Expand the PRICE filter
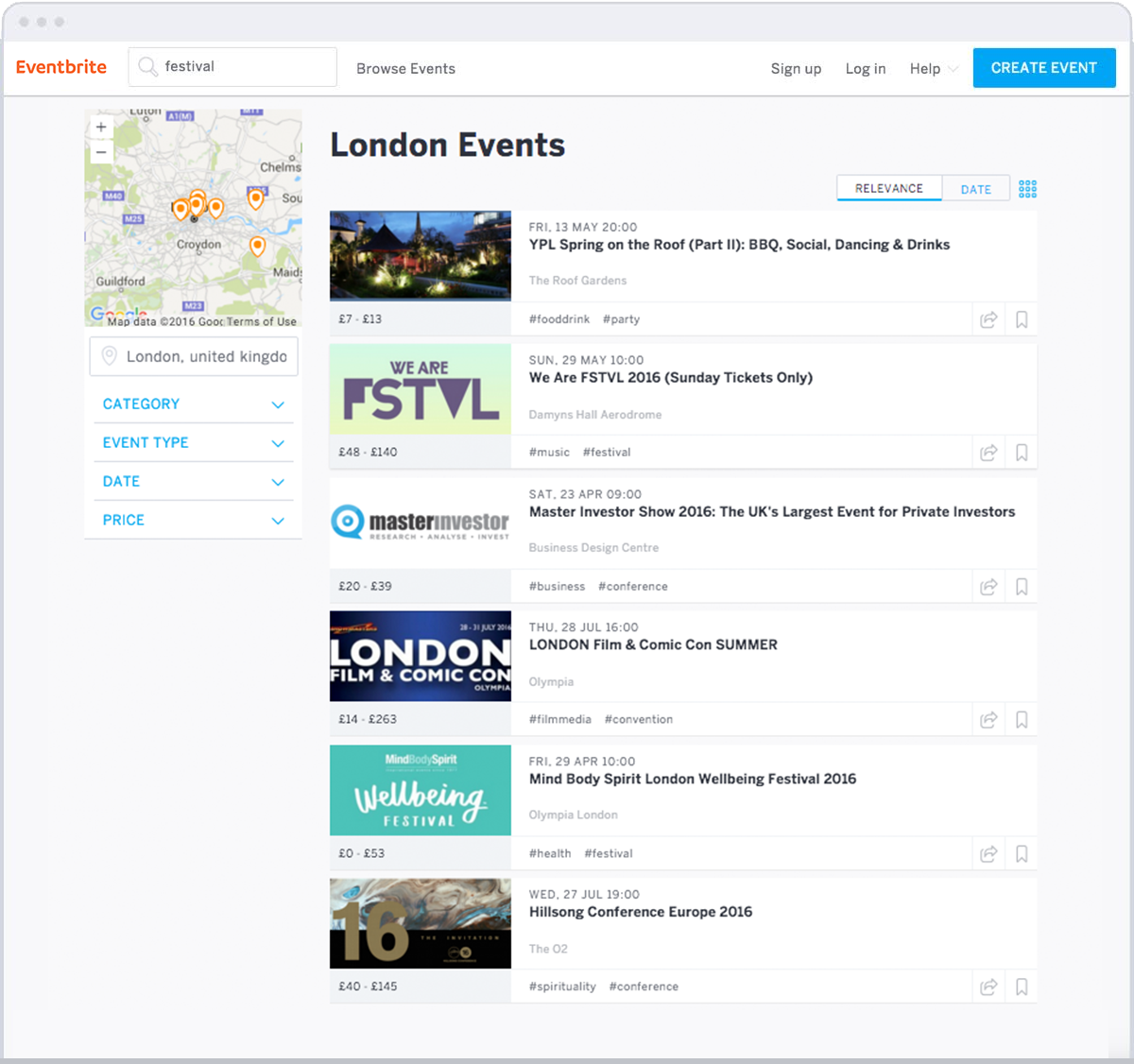Image resolution: width=1134 pixels, height=1064 pixels. pyautogui.click(x=194, y=520)
